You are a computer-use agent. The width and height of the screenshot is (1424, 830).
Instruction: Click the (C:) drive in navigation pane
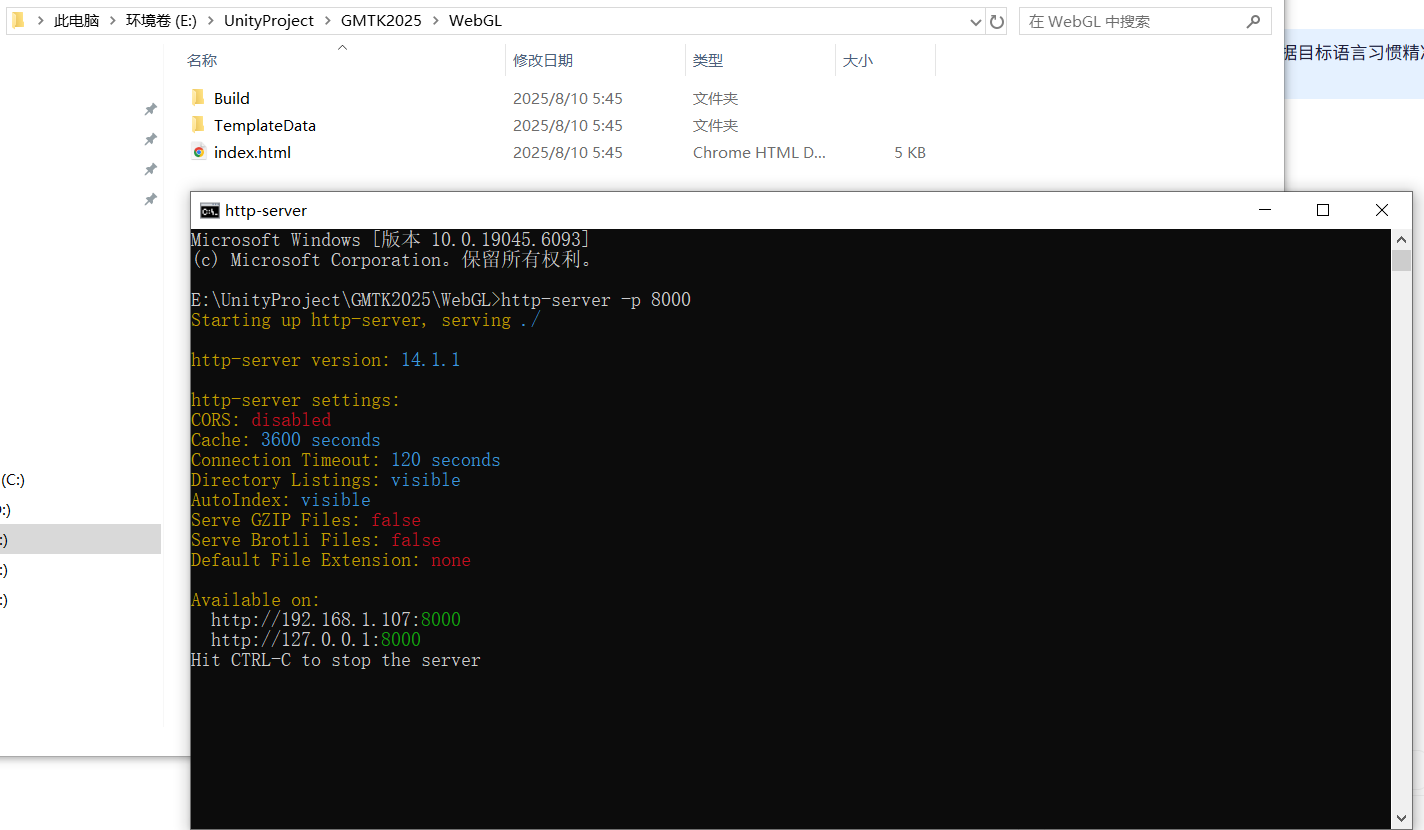pos(14,480)
